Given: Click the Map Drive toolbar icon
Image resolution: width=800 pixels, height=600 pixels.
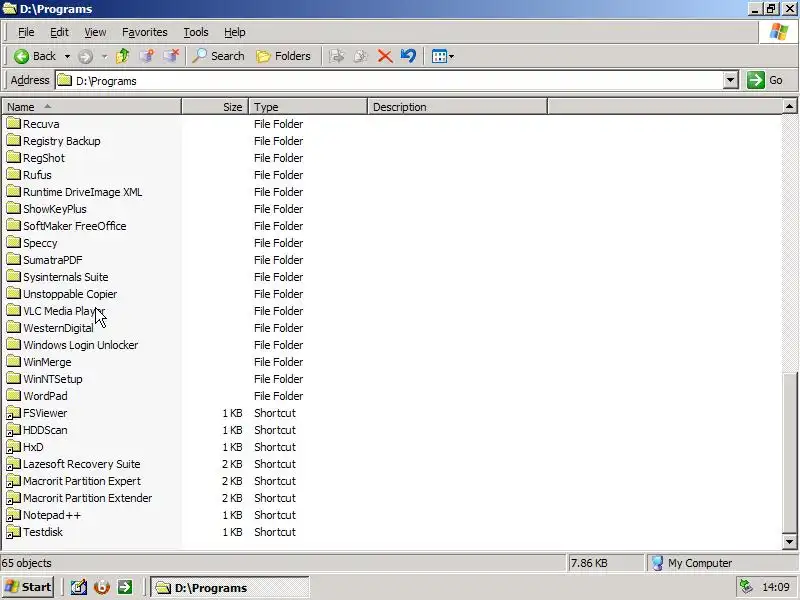Looking at the screenshot, I should pyautogui.click(x=147, y=56).
